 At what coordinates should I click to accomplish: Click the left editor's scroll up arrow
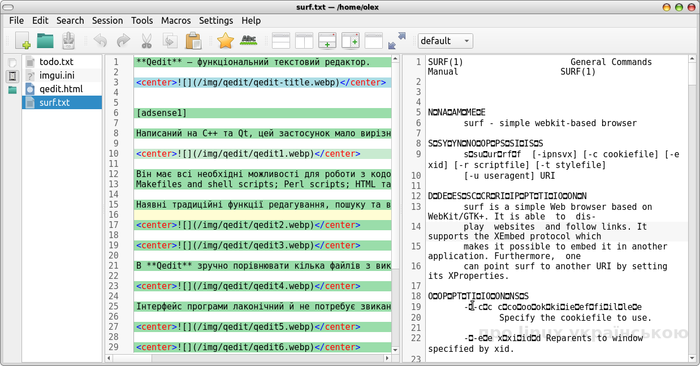point(395,59)
